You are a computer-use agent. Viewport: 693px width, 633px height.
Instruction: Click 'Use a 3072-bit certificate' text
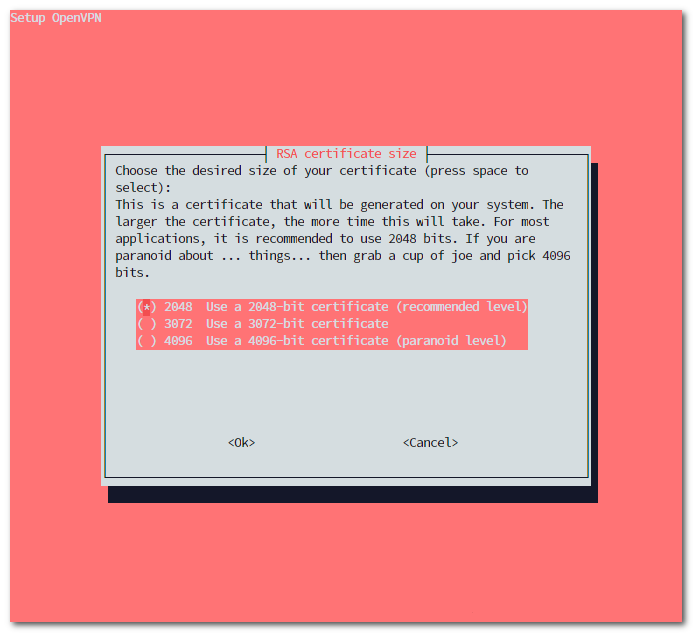297,324
